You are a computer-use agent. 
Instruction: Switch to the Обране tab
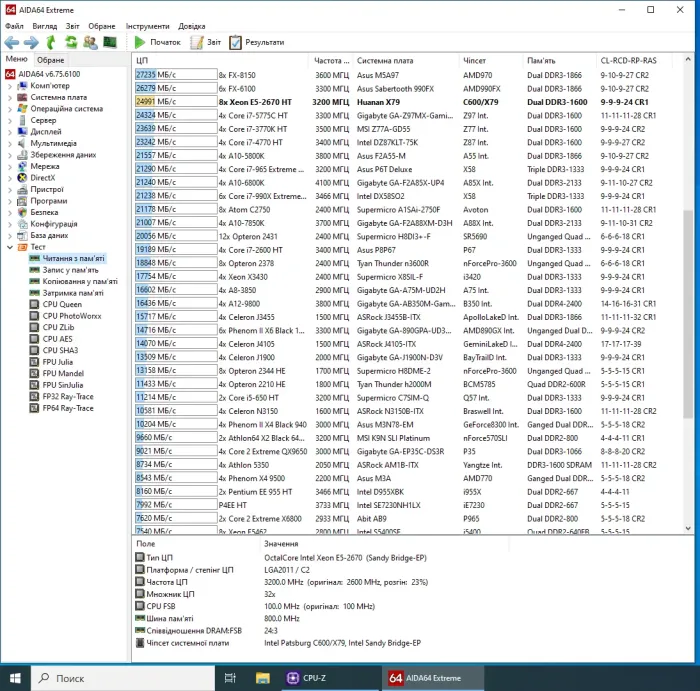click(x=51, y=60)
